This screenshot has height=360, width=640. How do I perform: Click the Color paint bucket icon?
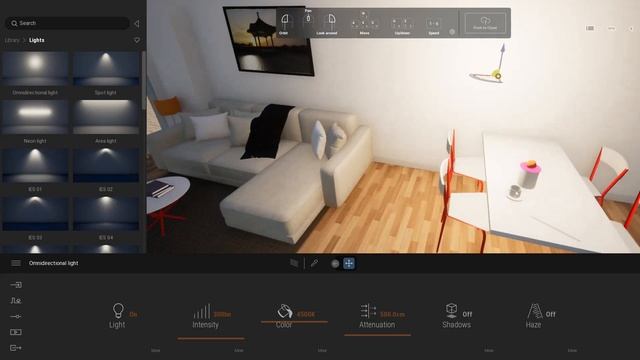pyautogui.click(x=284, y=311)
